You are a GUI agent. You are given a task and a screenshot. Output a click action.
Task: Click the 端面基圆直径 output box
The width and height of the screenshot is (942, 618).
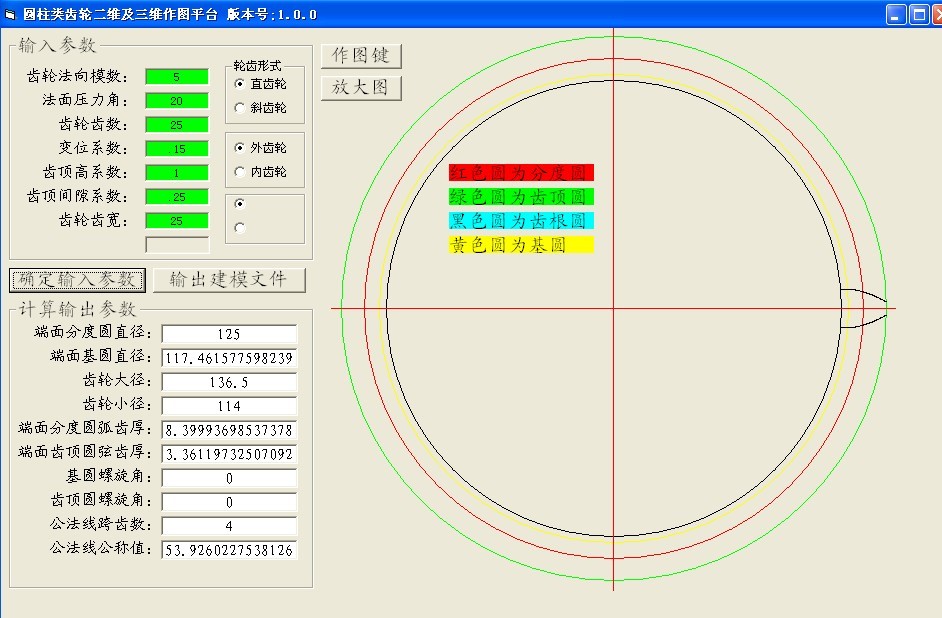(229, 358)
